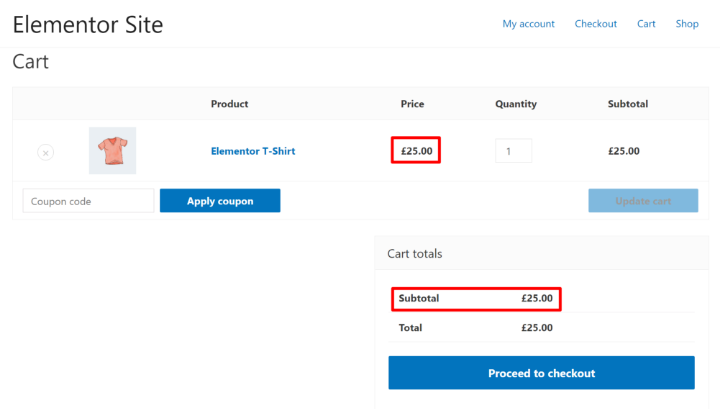Open the T-shirt product thumbnail image
720x409 pixels.
pos(112,151)
